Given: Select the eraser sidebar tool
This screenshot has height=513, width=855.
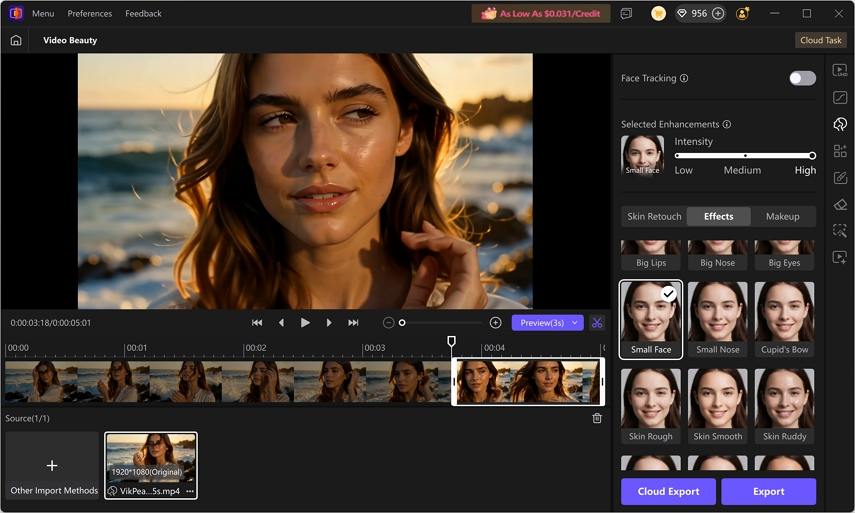Looking at the screenshot, I should coord(840,204).
